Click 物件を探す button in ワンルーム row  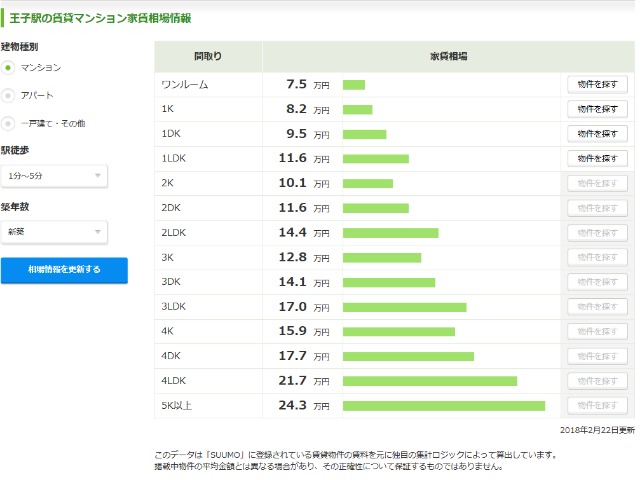(x=597, y=84)
